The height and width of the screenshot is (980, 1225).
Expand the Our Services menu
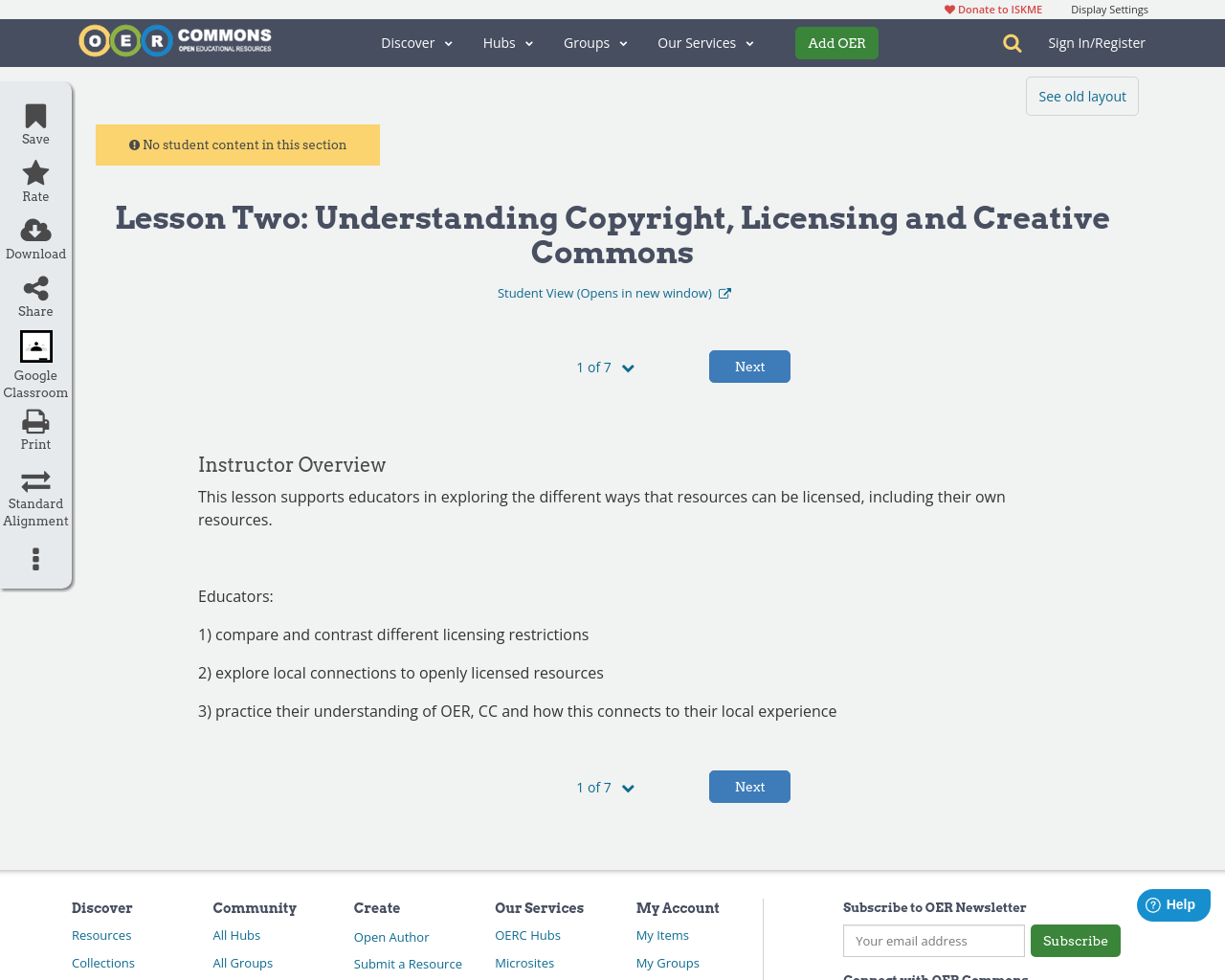point(705,42)
